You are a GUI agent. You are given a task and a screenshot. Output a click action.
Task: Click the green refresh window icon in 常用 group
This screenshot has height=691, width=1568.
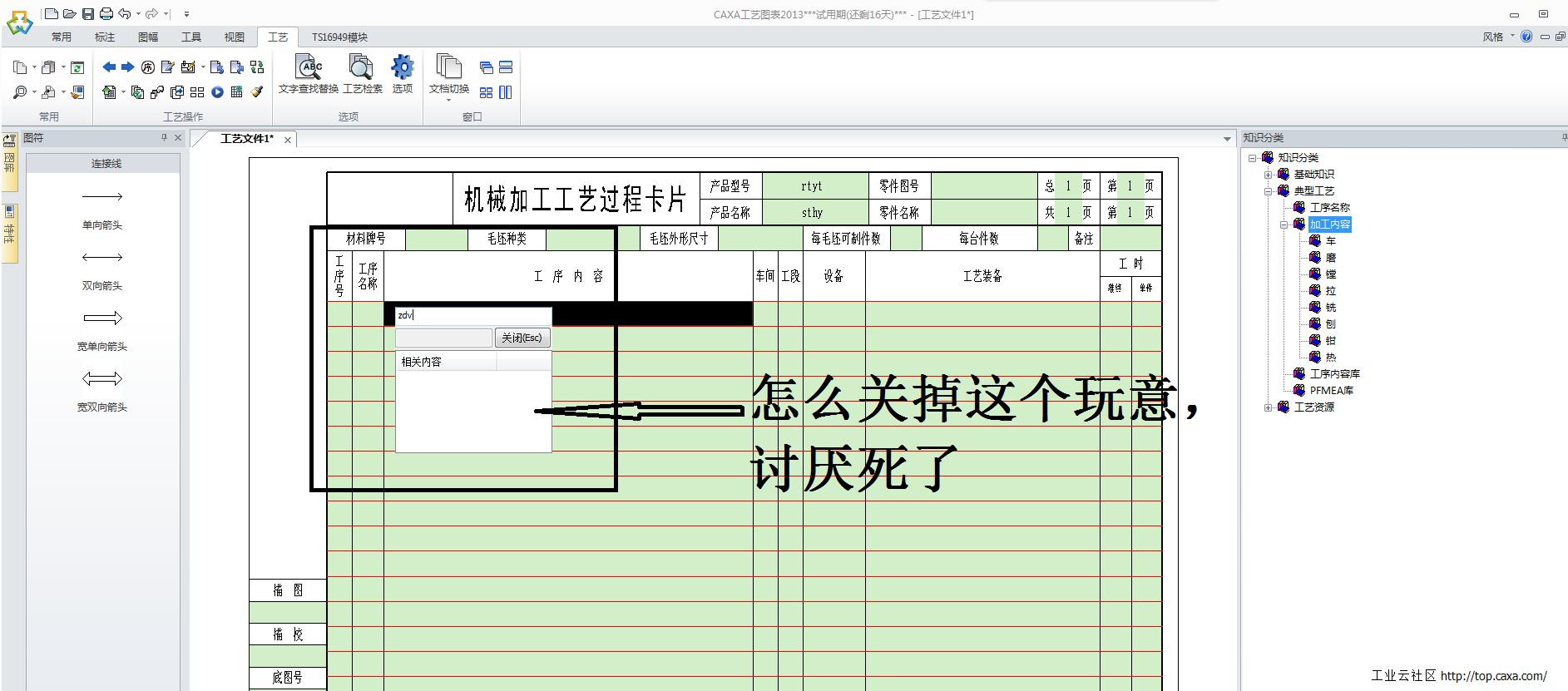(77, 67)
